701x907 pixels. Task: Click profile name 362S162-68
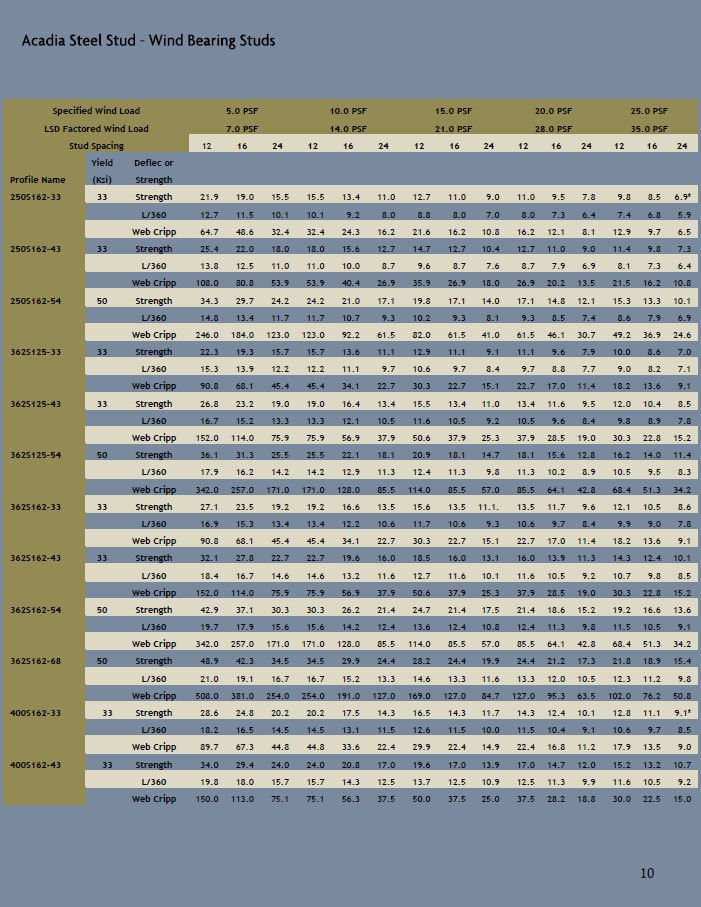tap(35, 661)
